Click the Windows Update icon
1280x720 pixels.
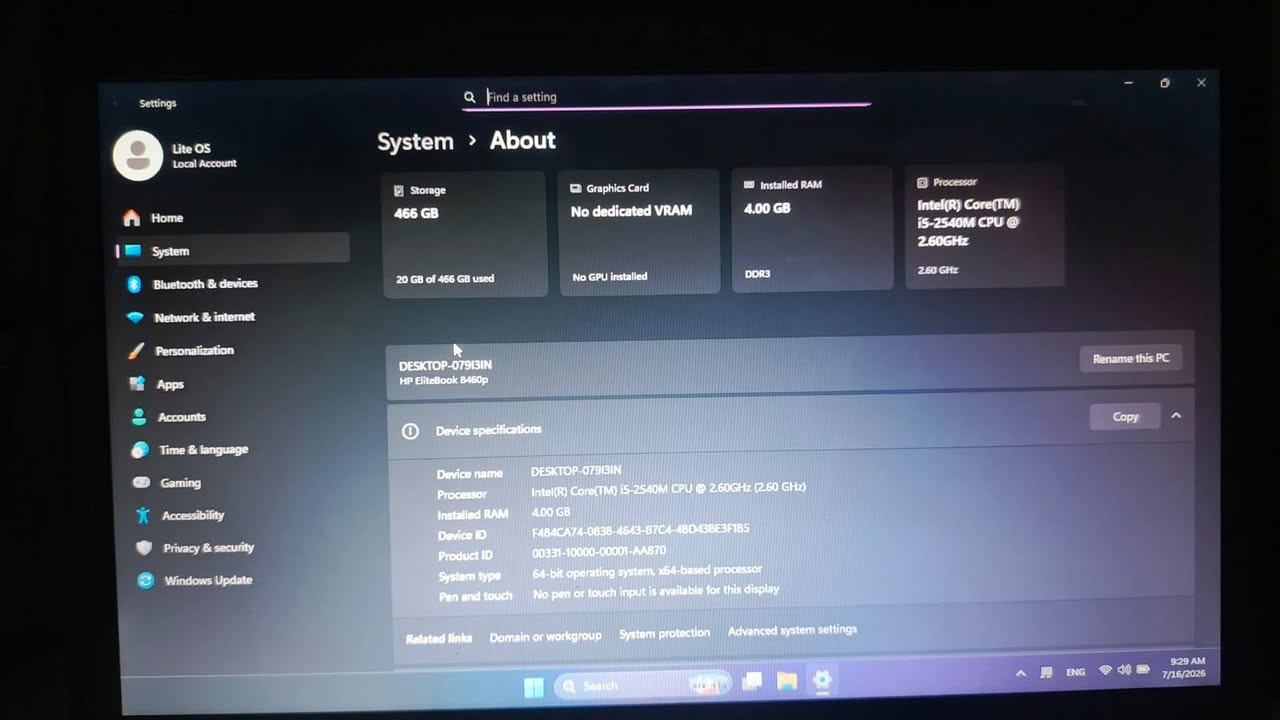pos(146,581)
